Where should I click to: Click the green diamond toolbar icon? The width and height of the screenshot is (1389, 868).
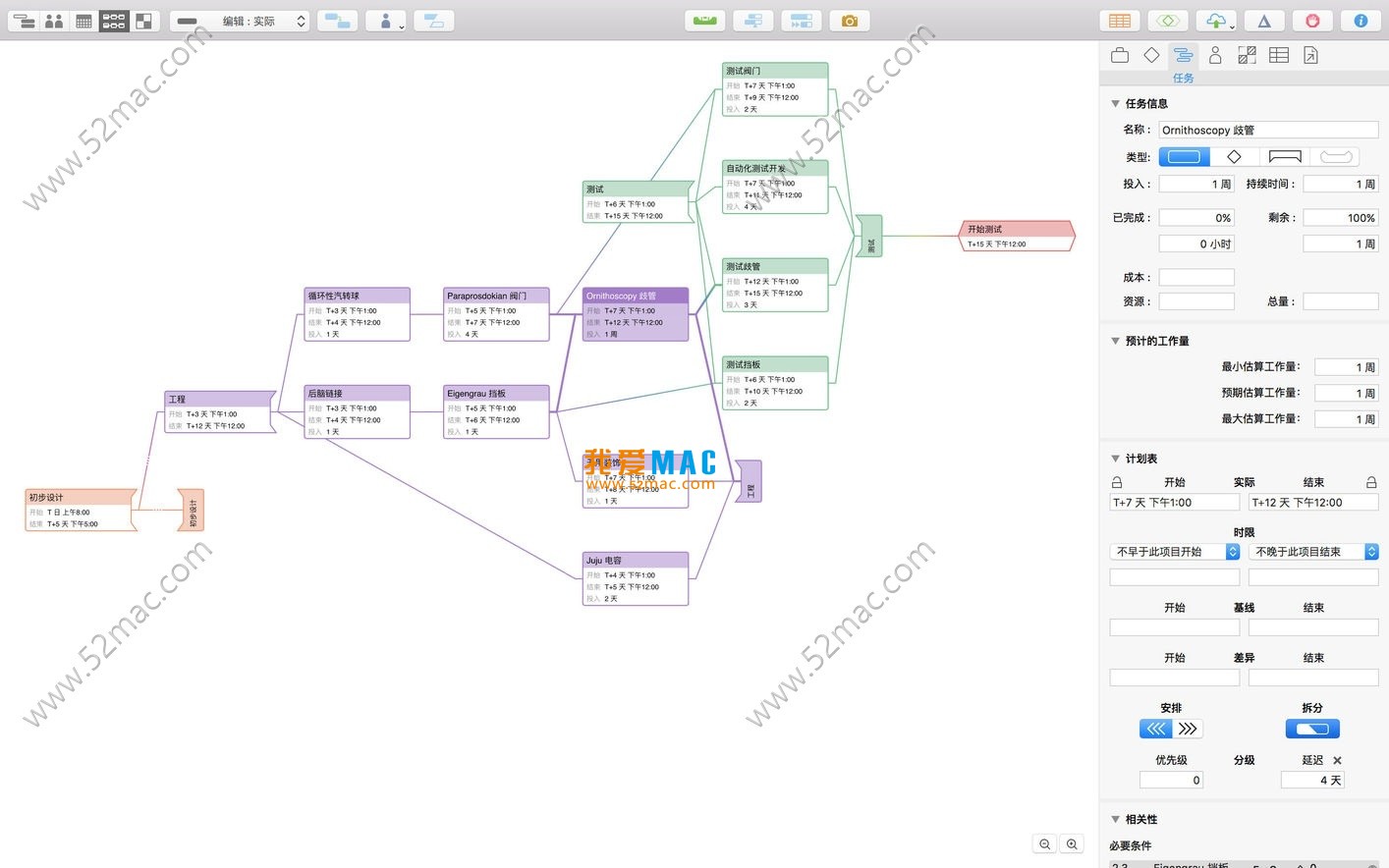pyautogui.click(x=1167, y=21)
